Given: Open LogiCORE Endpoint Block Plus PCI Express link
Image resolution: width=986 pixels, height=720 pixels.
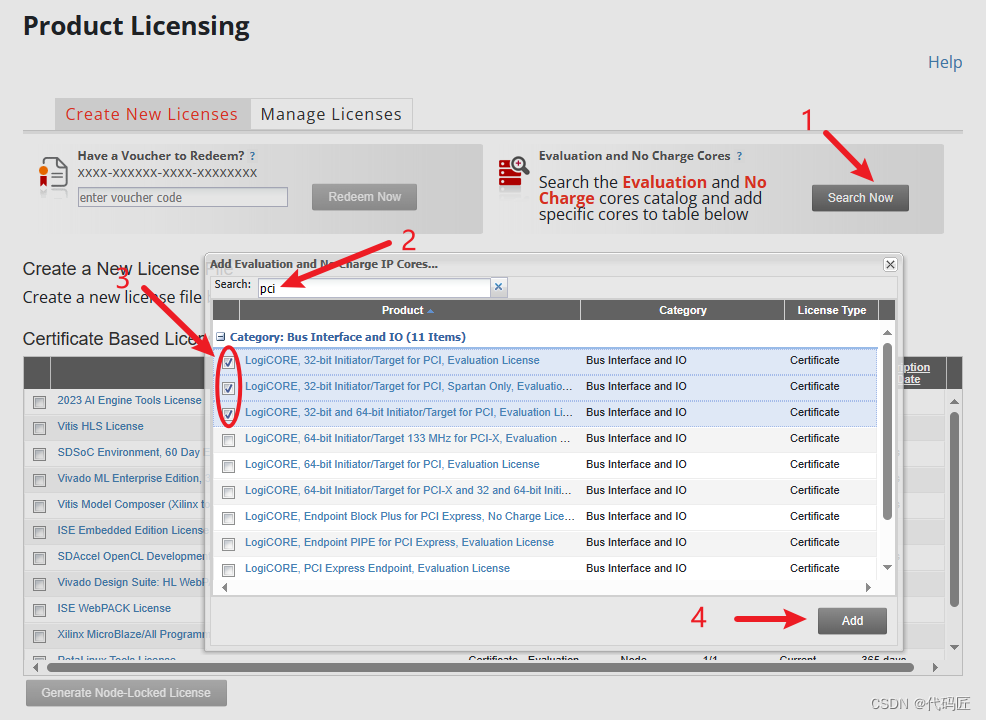Looking at the screenshot, I should point(409,516).
